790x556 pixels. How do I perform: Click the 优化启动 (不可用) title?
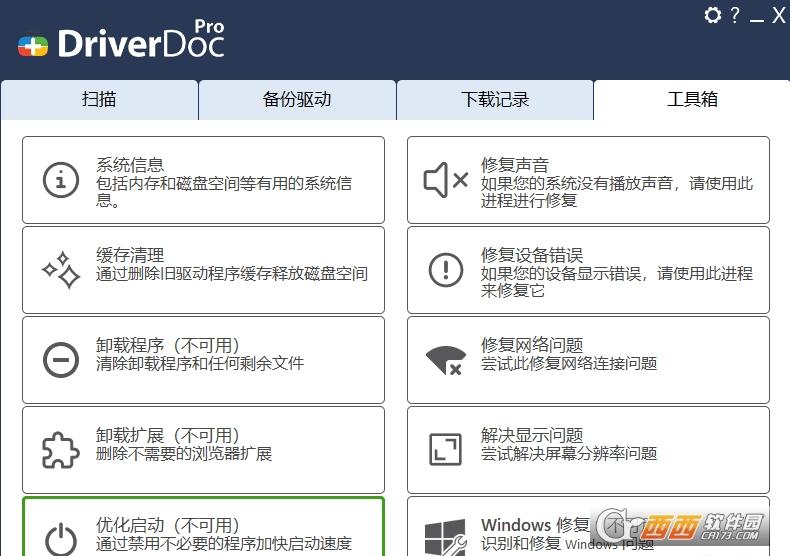(167, 525)
